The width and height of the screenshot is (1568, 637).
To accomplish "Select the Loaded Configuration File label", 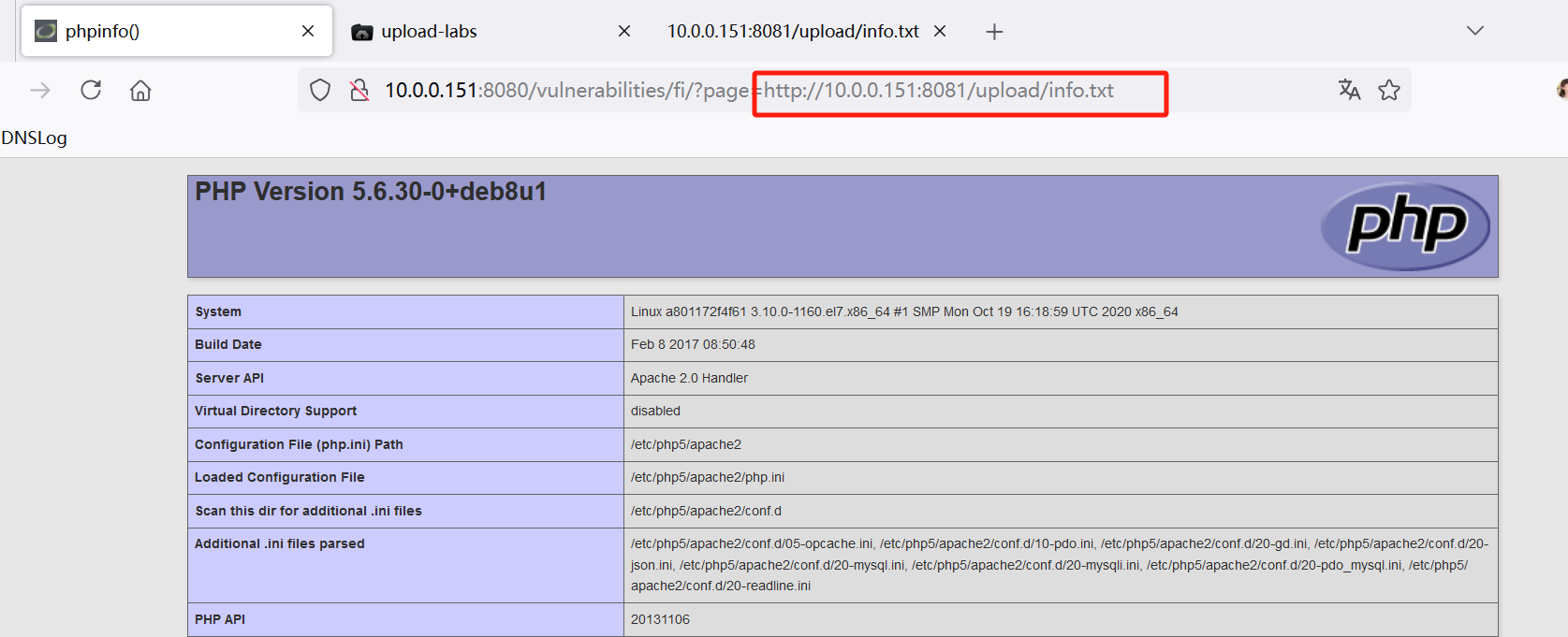I will point(280,477).
